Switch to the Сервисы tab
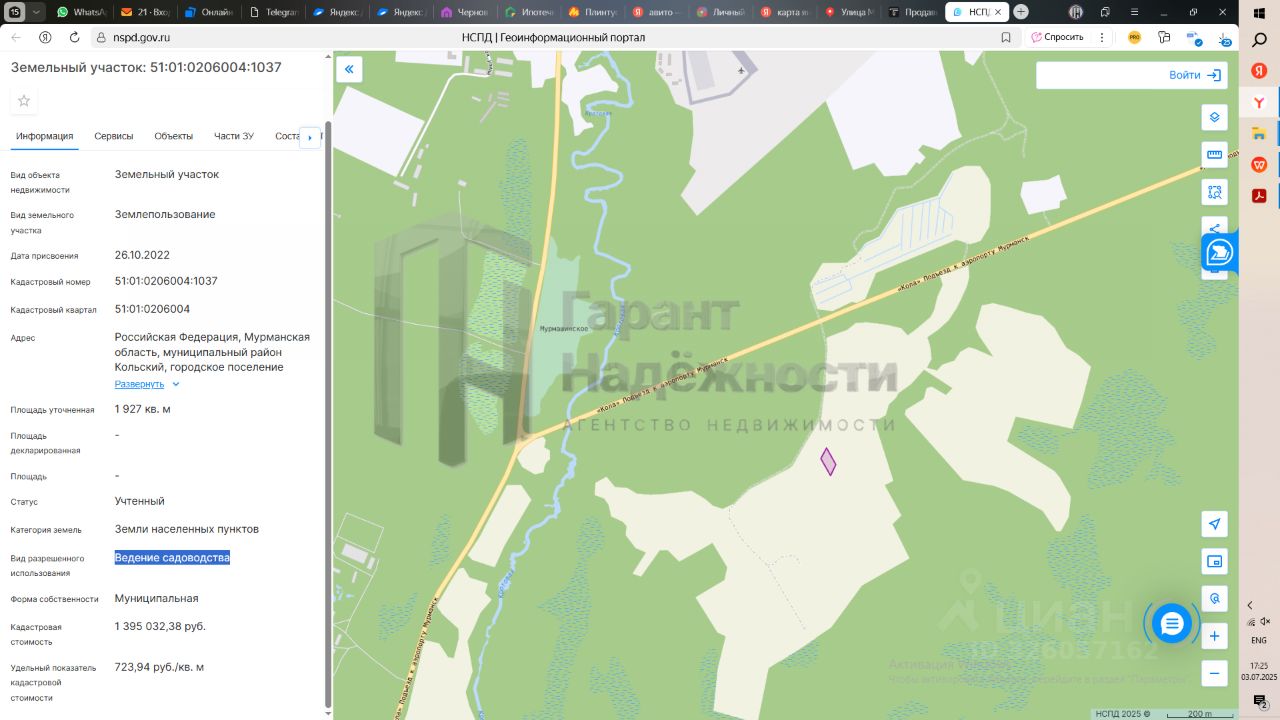The height and width of the screenshot is (720, 1280). 114,136
